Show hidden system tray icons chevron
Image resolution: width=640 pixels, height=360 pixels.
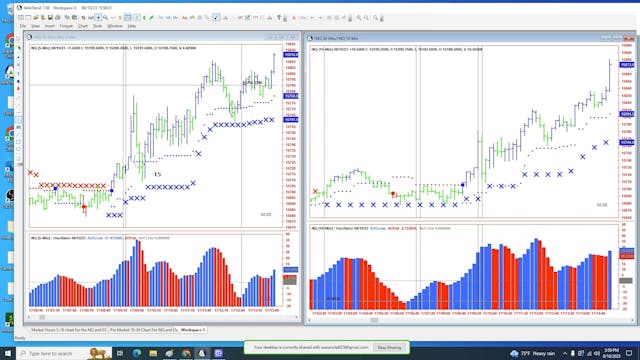[564, 353]
